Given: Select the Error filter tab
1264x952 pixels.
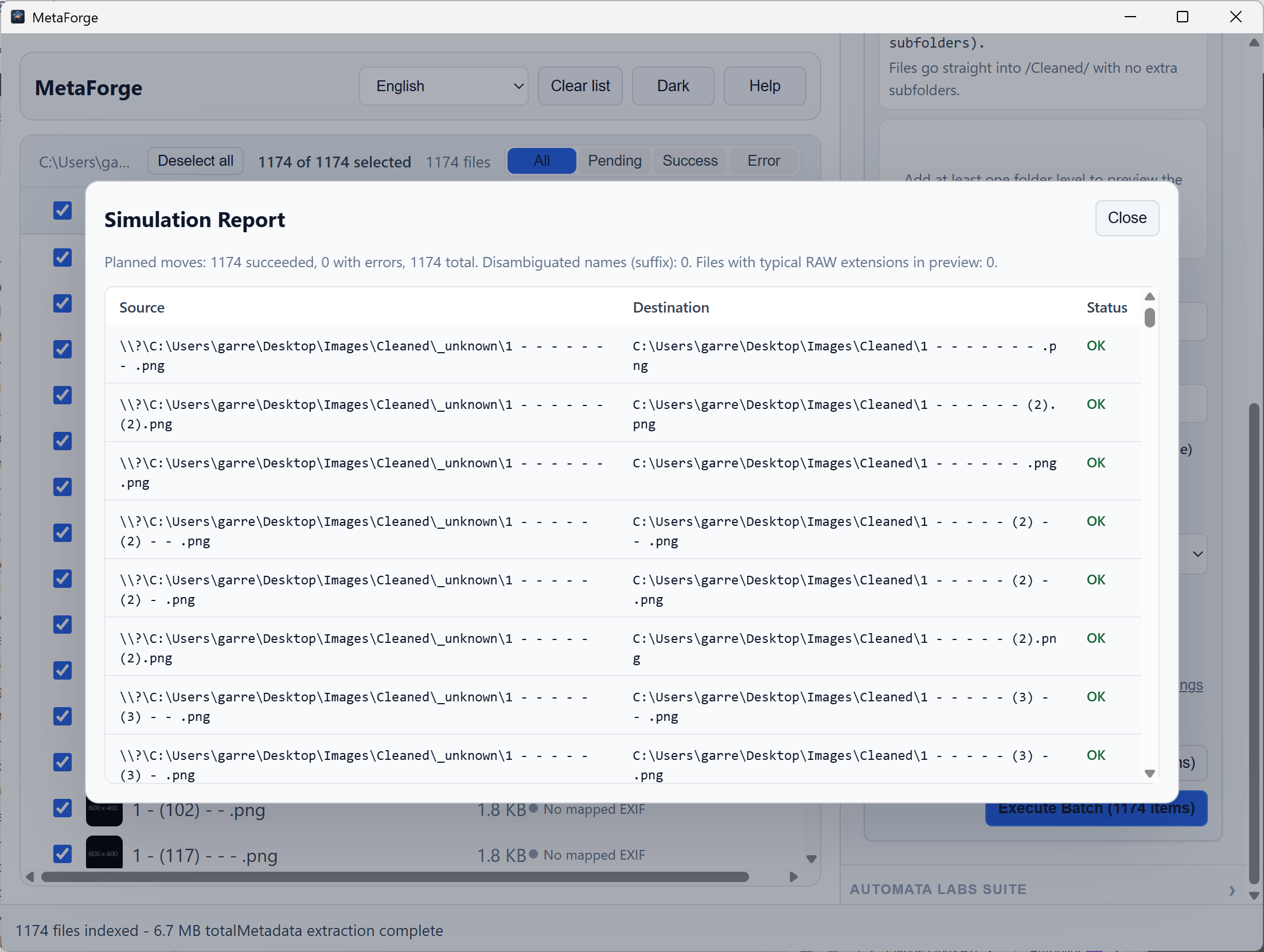Looking at the screenshot, I should tap(763, 161).
